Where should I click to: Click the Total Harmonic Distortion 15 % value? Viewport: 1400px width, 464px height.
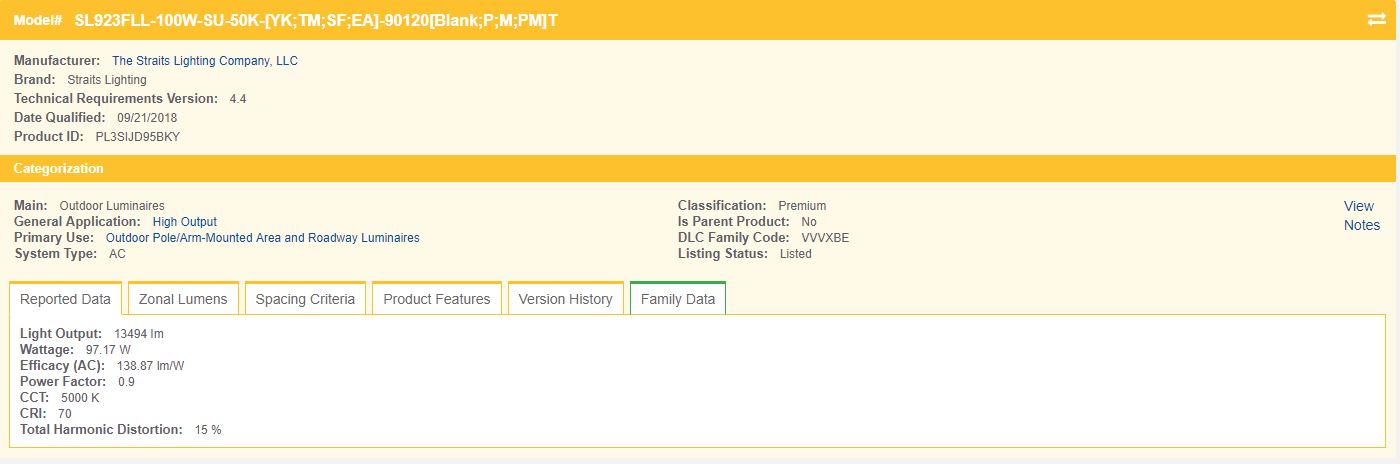[x=208, y=430]
